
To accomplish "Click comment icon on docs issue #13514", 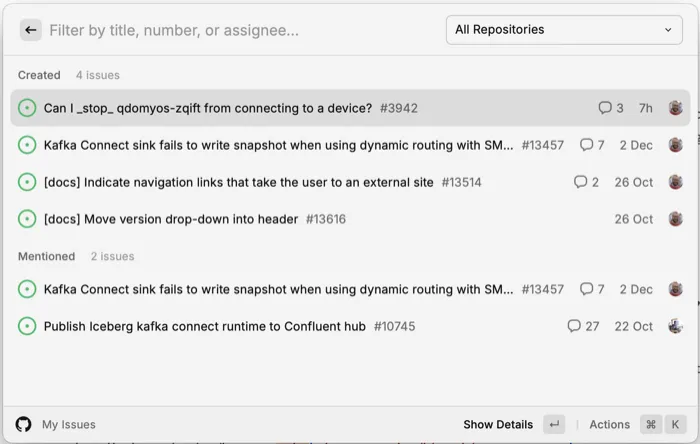I will point(580,182).
